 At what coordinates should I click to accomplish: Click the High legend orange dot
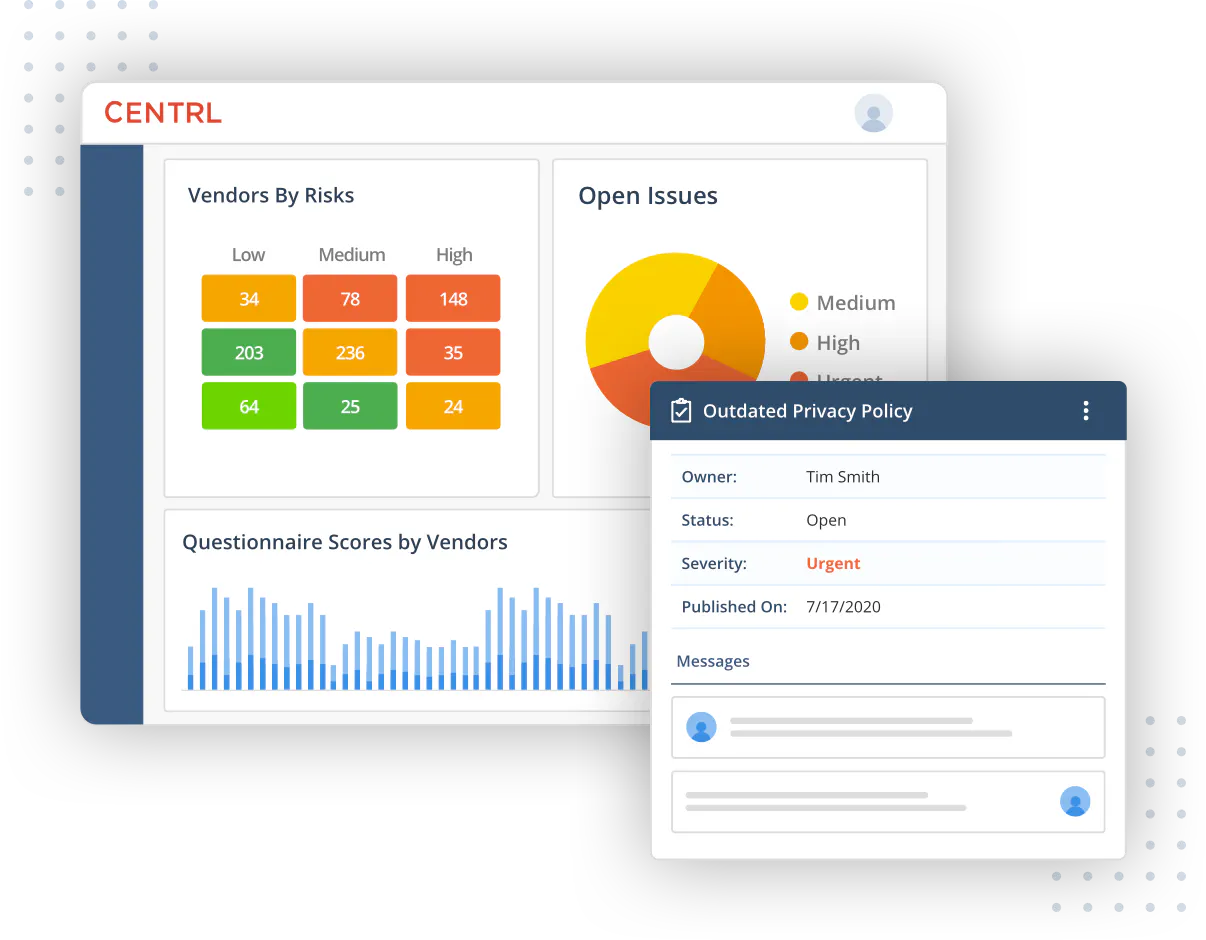[799, 342]
